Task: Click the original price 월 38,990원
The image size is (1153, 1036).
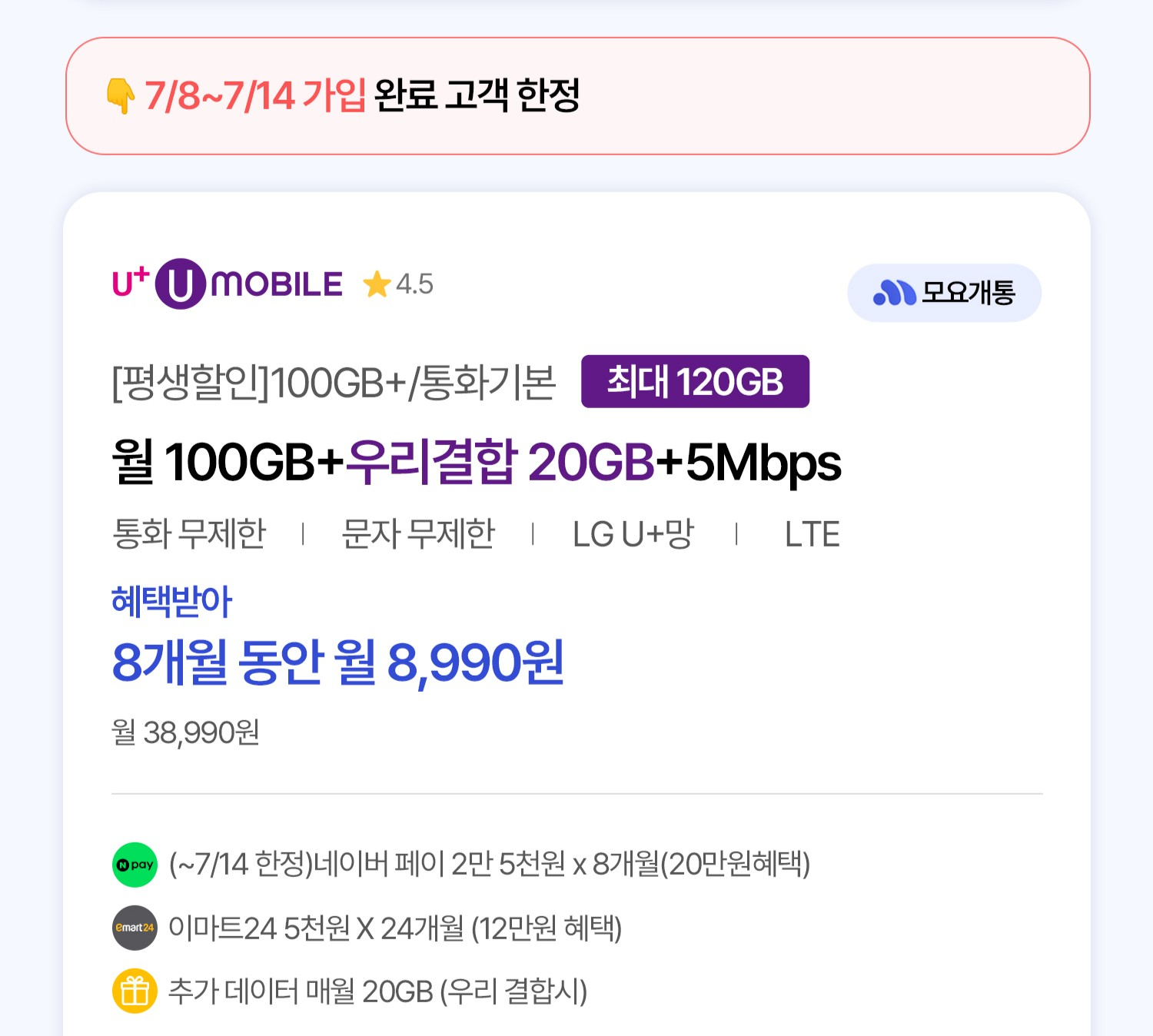Action: pos(185,732)
